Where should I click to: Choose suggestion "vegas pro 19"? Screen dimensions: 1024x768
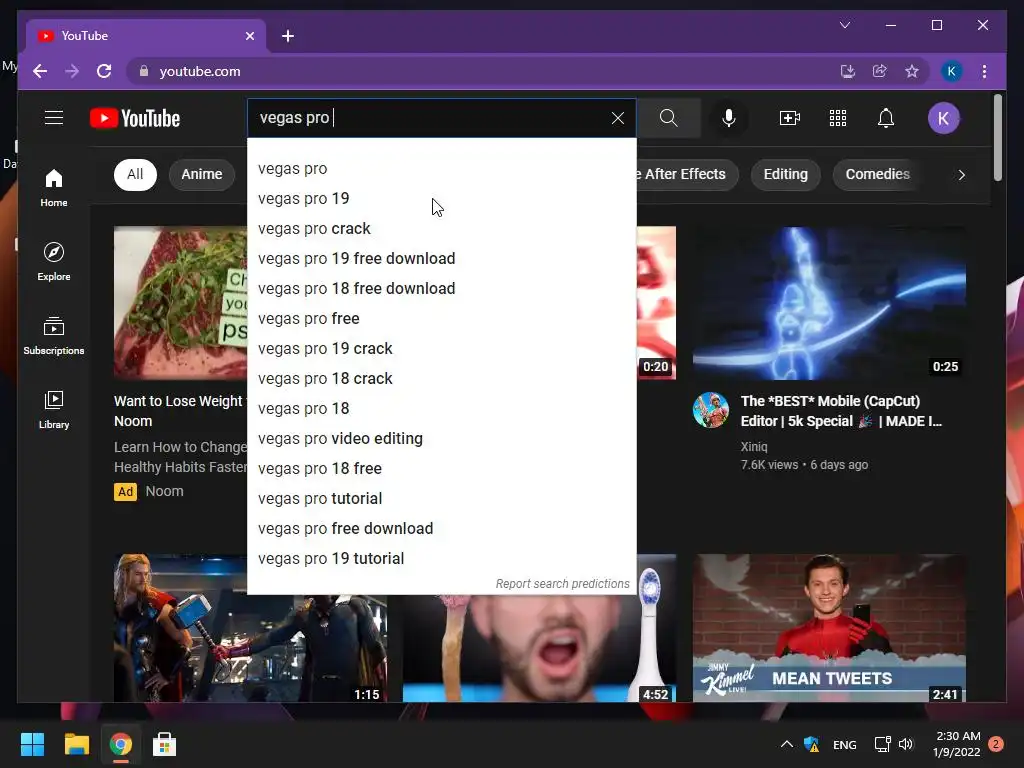(441, 199)
